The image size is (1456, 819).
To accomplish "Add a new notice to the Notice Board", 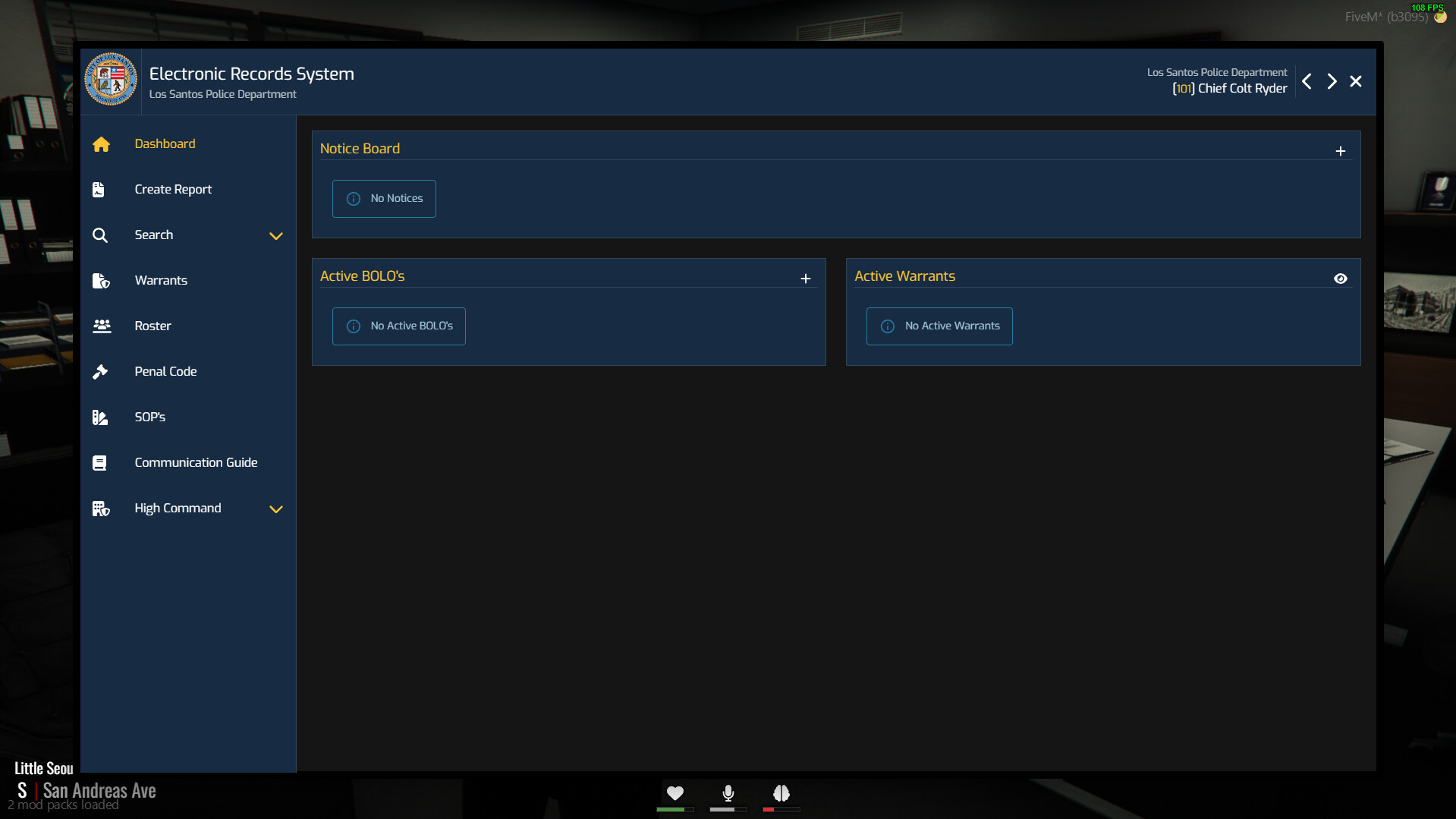I will 1341,150.
